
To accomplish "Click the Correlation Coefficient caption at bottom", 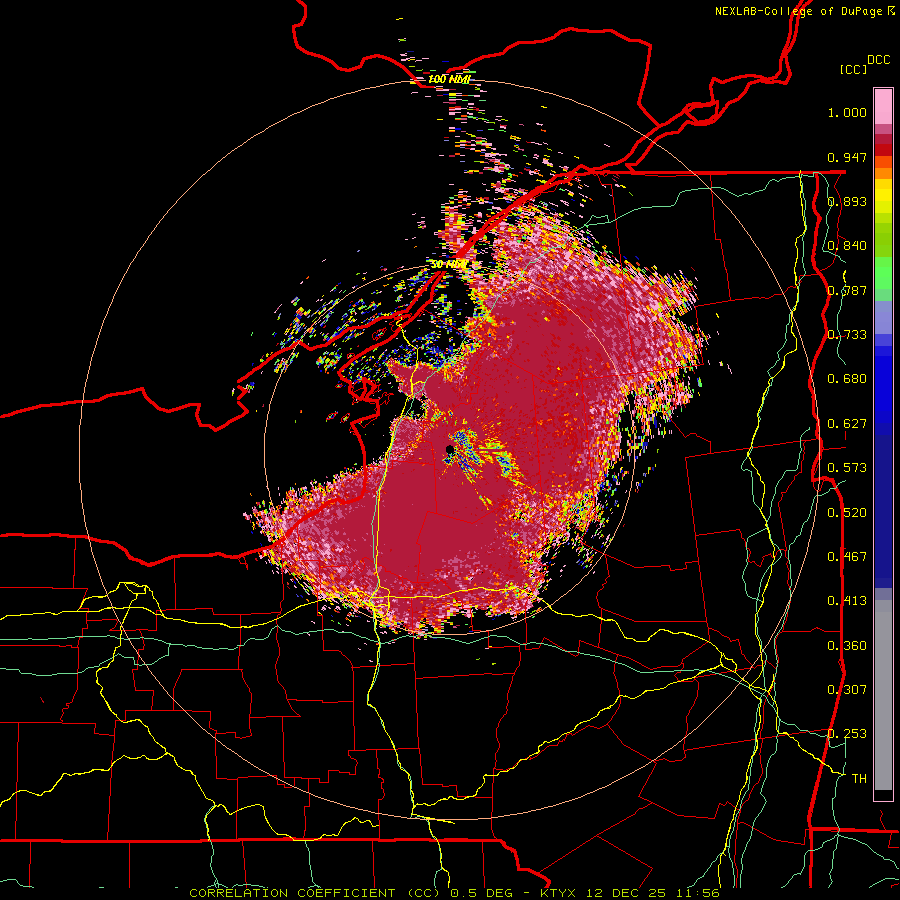I will click(x=454, y=893).
